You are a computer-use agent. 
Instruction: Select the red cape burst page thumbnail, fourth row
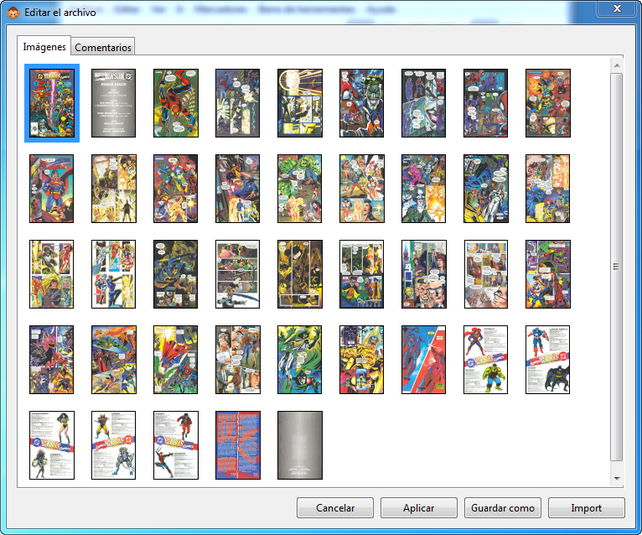[x=176, y=360]
